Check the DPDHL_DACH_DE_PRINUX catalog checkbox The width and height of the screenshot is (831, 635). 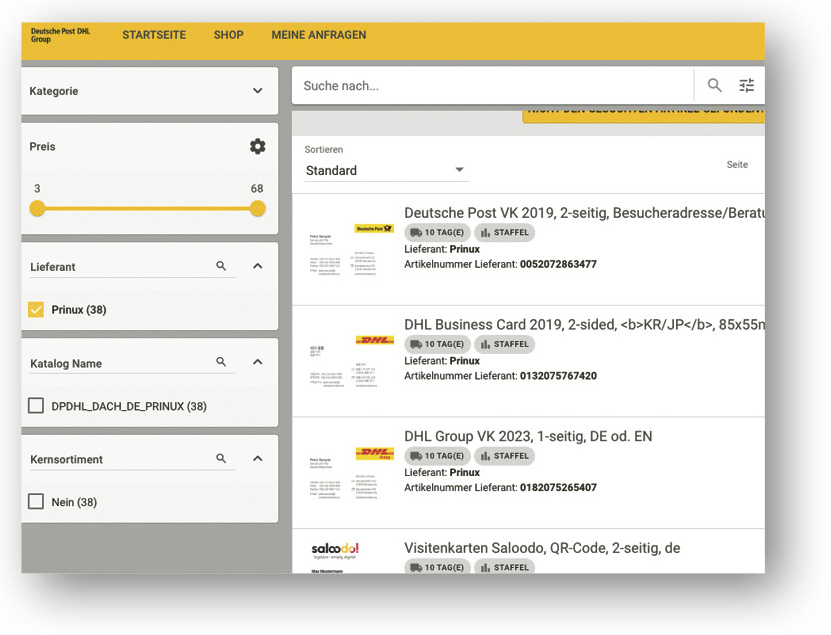tap(37, 406)
